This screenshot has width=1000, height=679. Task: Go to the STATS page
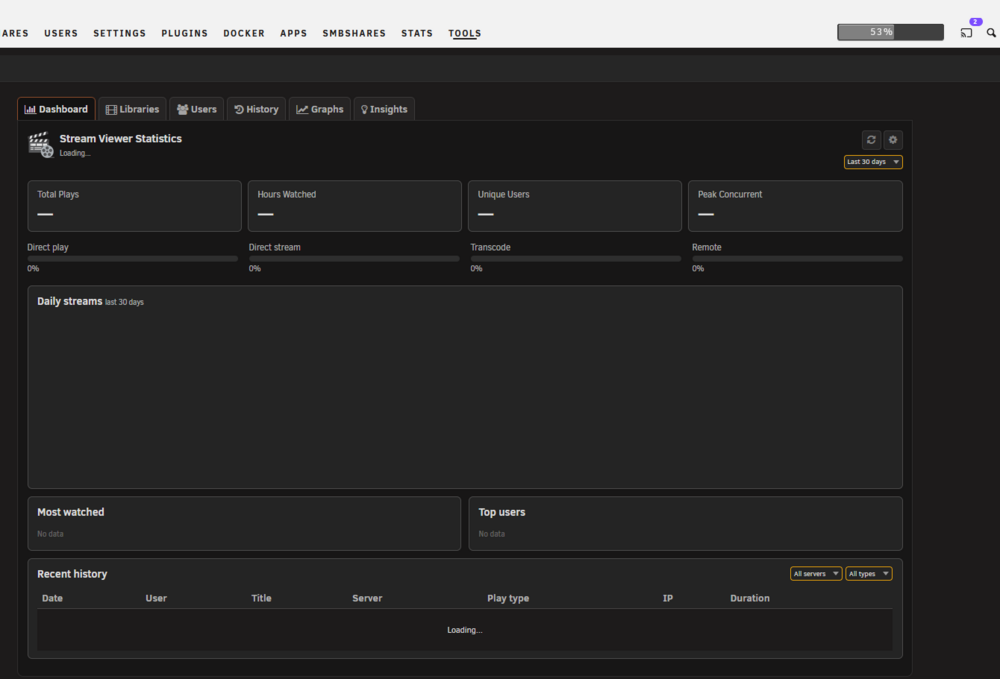click(x=417, y=33)
